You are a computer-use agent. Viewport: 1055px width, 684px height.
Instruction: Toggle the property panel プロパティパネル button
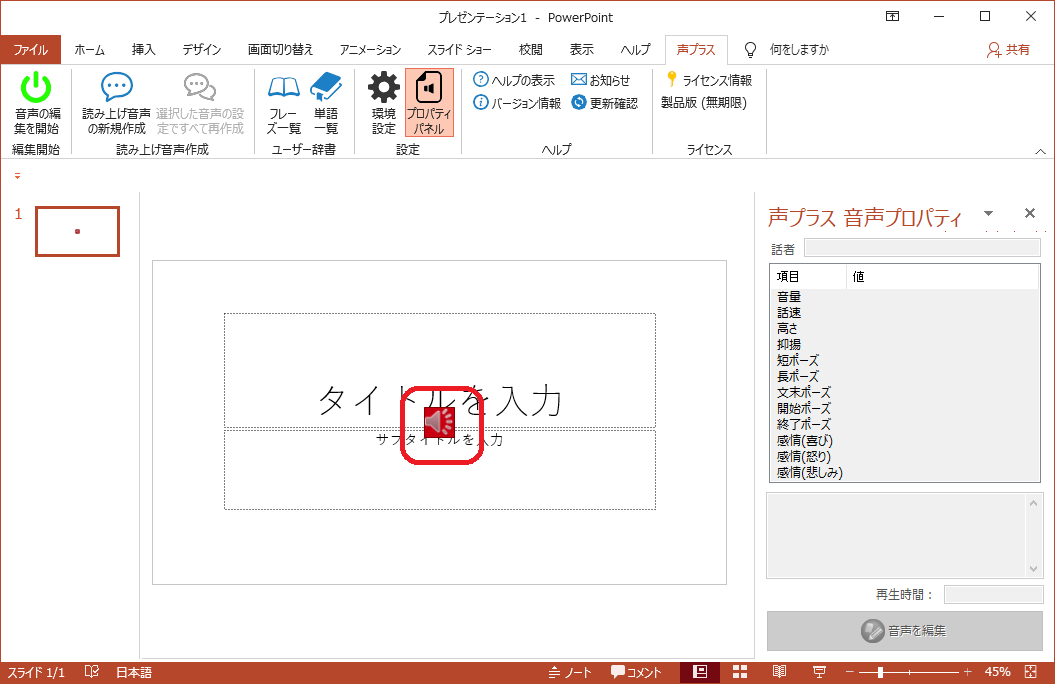pyautogui.click(x=429, y=103)
